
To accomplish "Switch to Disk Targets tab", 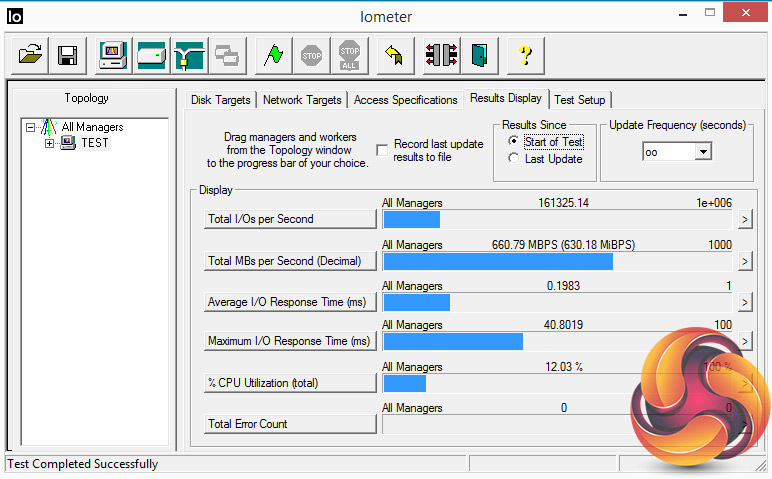I will click(x=221, y=100).
